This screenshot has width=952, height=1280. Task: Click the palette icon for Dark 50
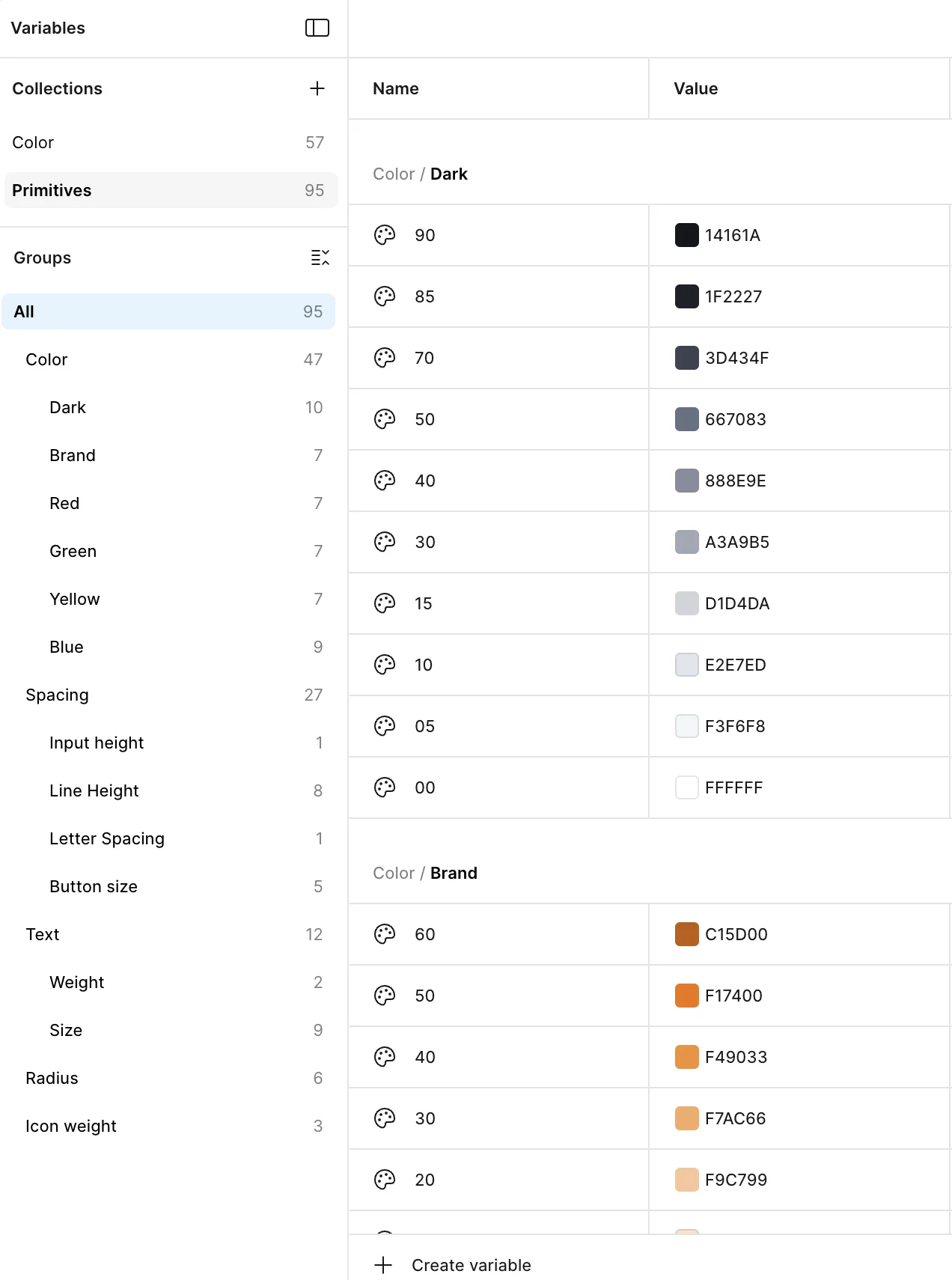pyautogui.click(x=385, y=419)
